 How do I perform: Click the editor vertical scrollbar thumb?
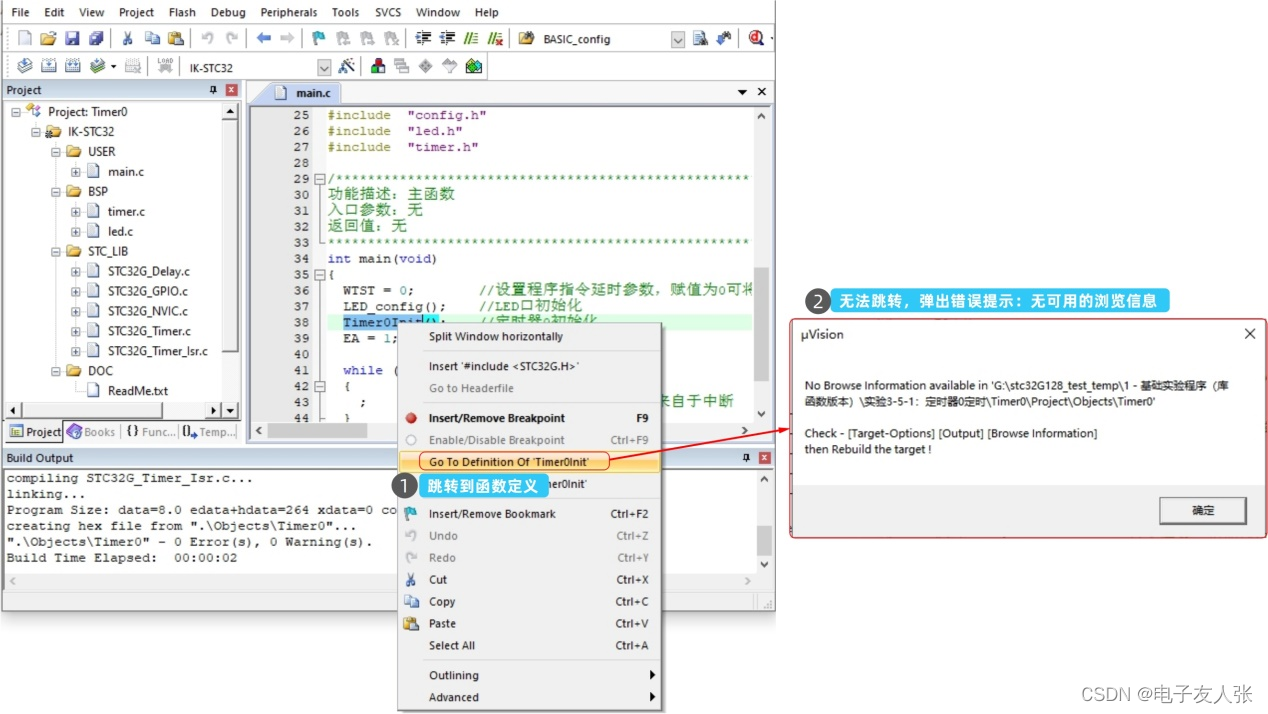coord(762,323)
